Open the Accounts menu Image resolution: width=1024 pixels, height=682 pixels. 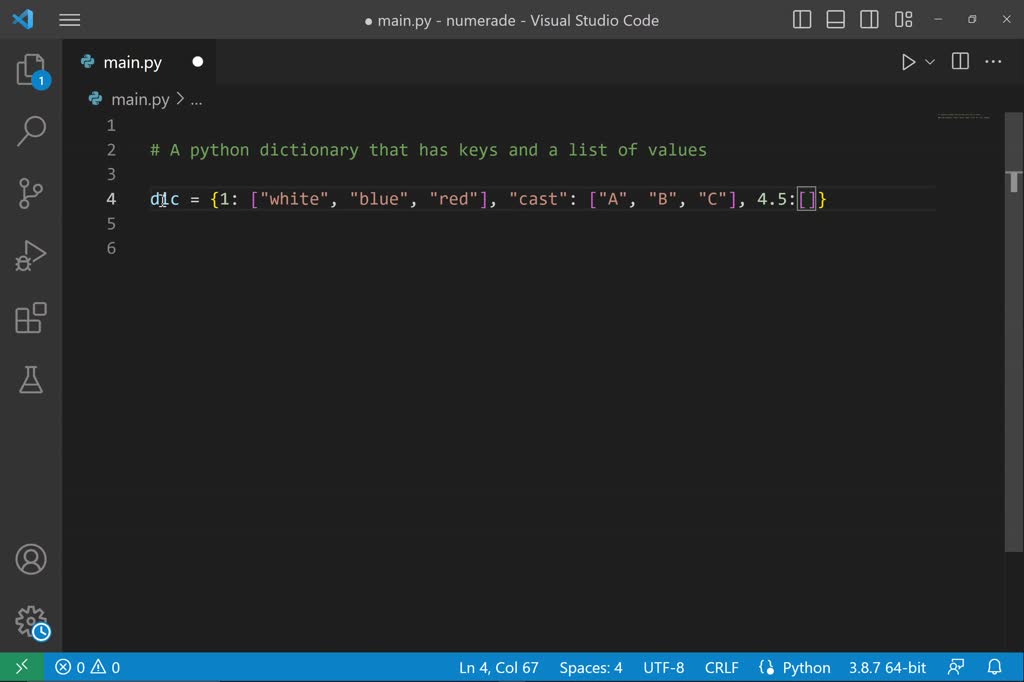31,559
